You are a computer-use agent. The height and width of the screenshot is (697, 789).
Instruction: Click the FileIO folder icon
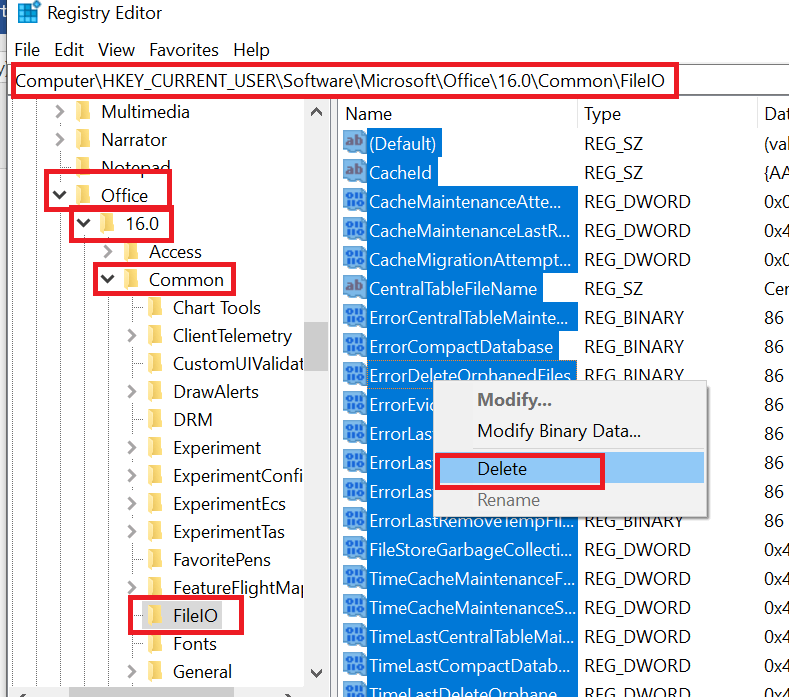[155, 615]
